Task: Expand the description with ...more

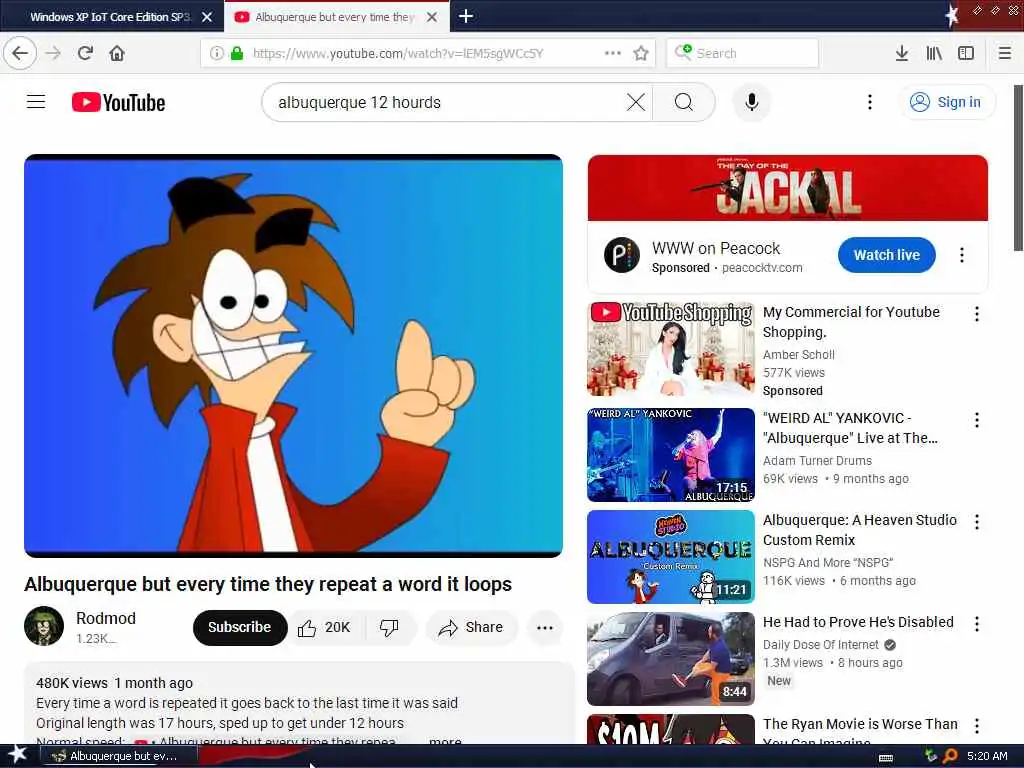Action: point(444,741)
